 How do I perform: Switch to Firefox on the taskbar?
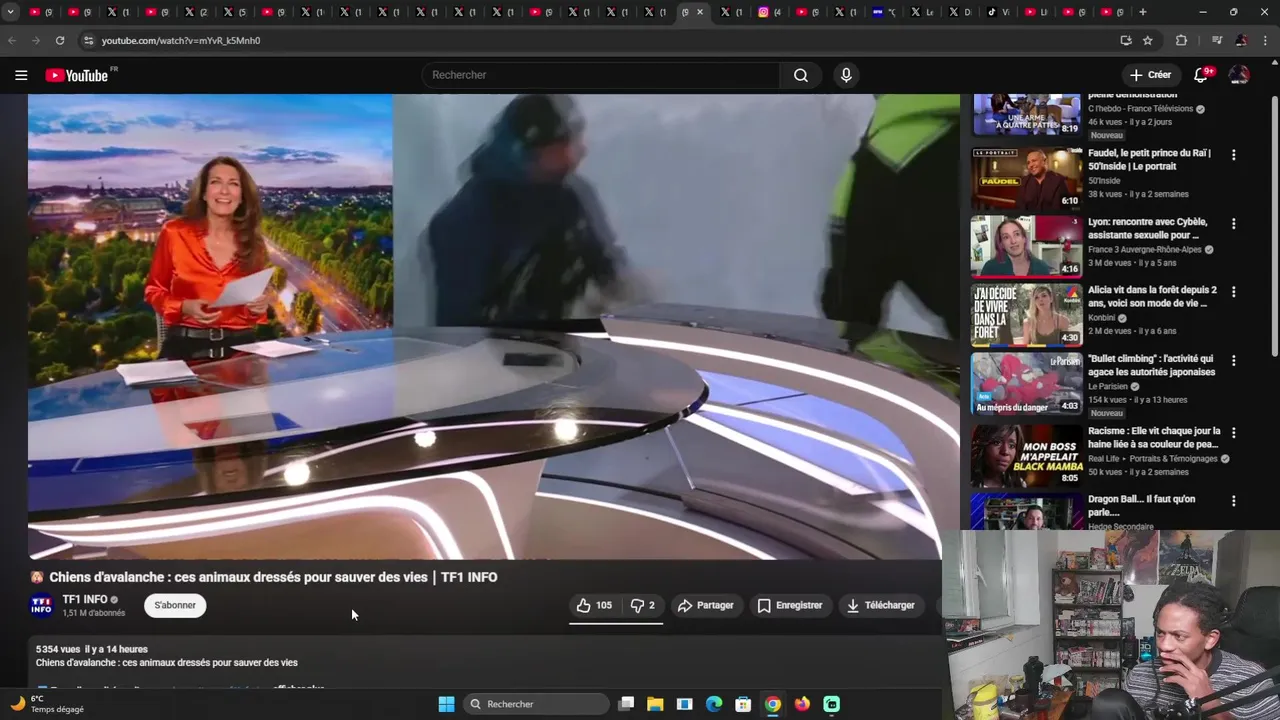point(802,704)
